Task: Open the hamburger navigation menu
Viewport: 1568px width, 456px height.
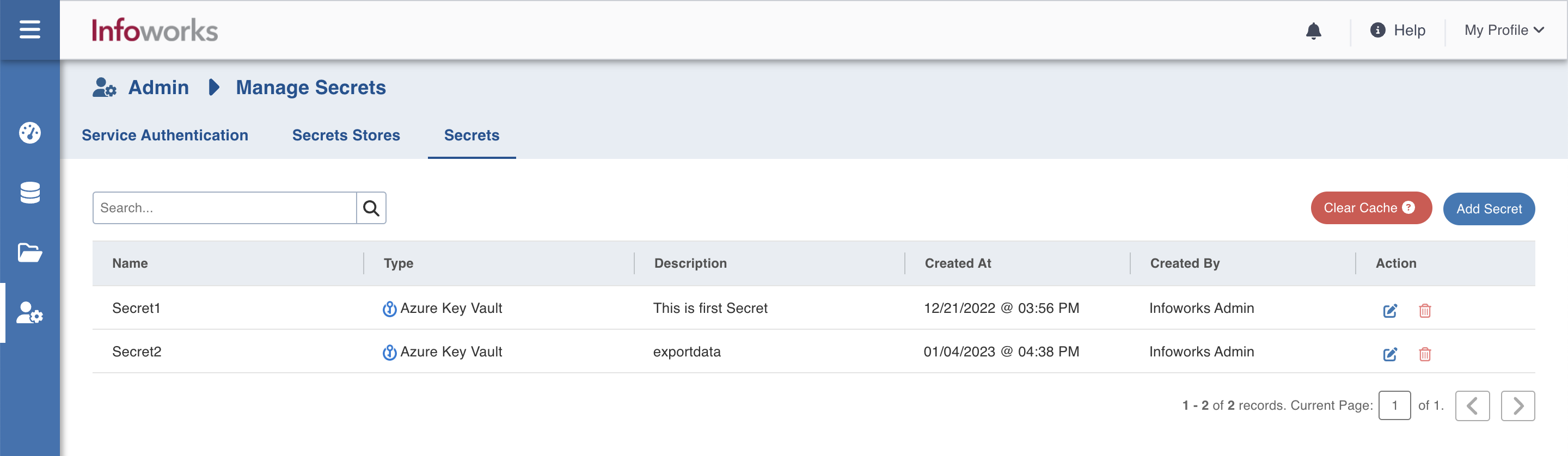Action: (30, 29)
